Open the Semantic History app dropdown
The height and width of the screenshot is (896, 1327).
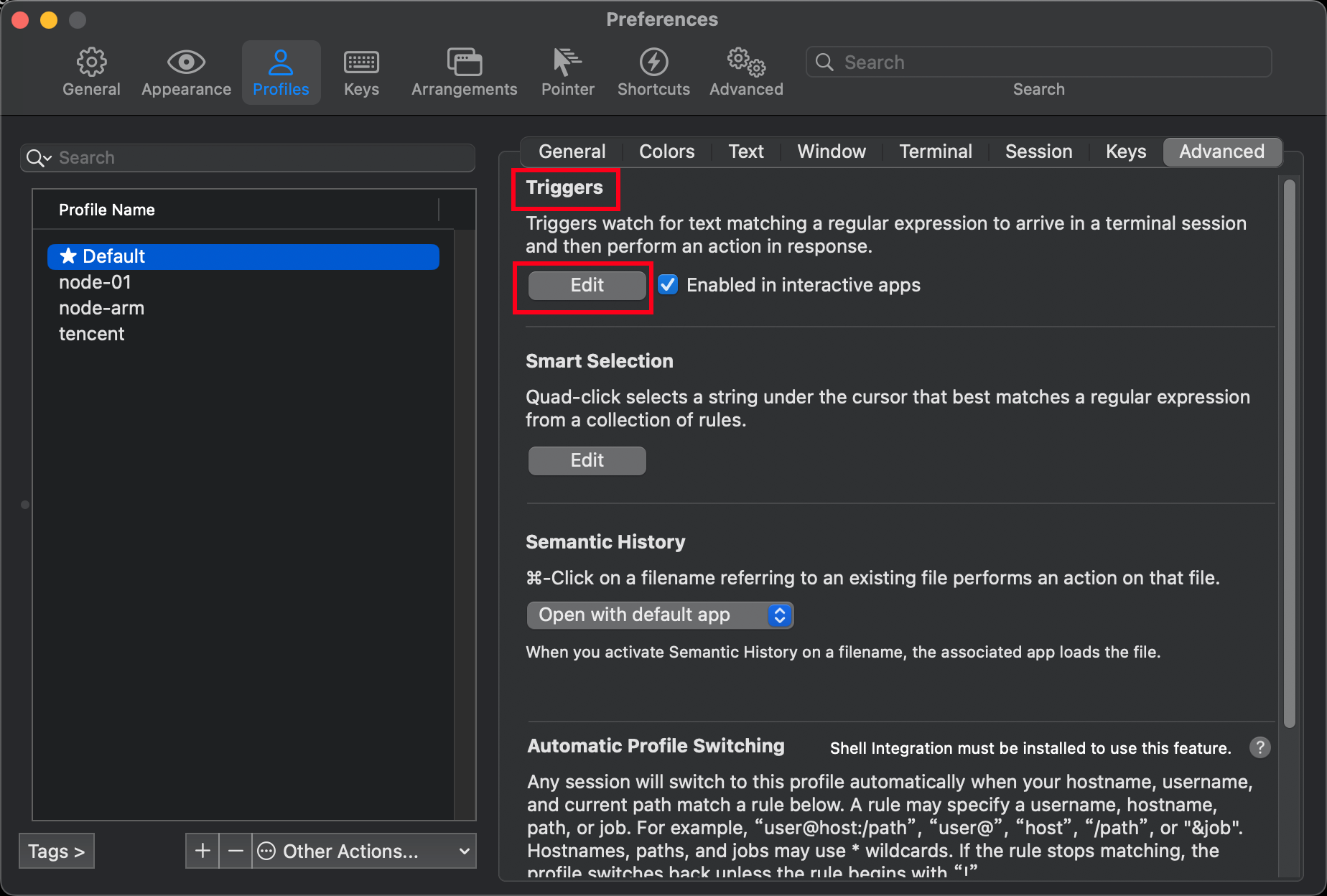coord(659,615)
